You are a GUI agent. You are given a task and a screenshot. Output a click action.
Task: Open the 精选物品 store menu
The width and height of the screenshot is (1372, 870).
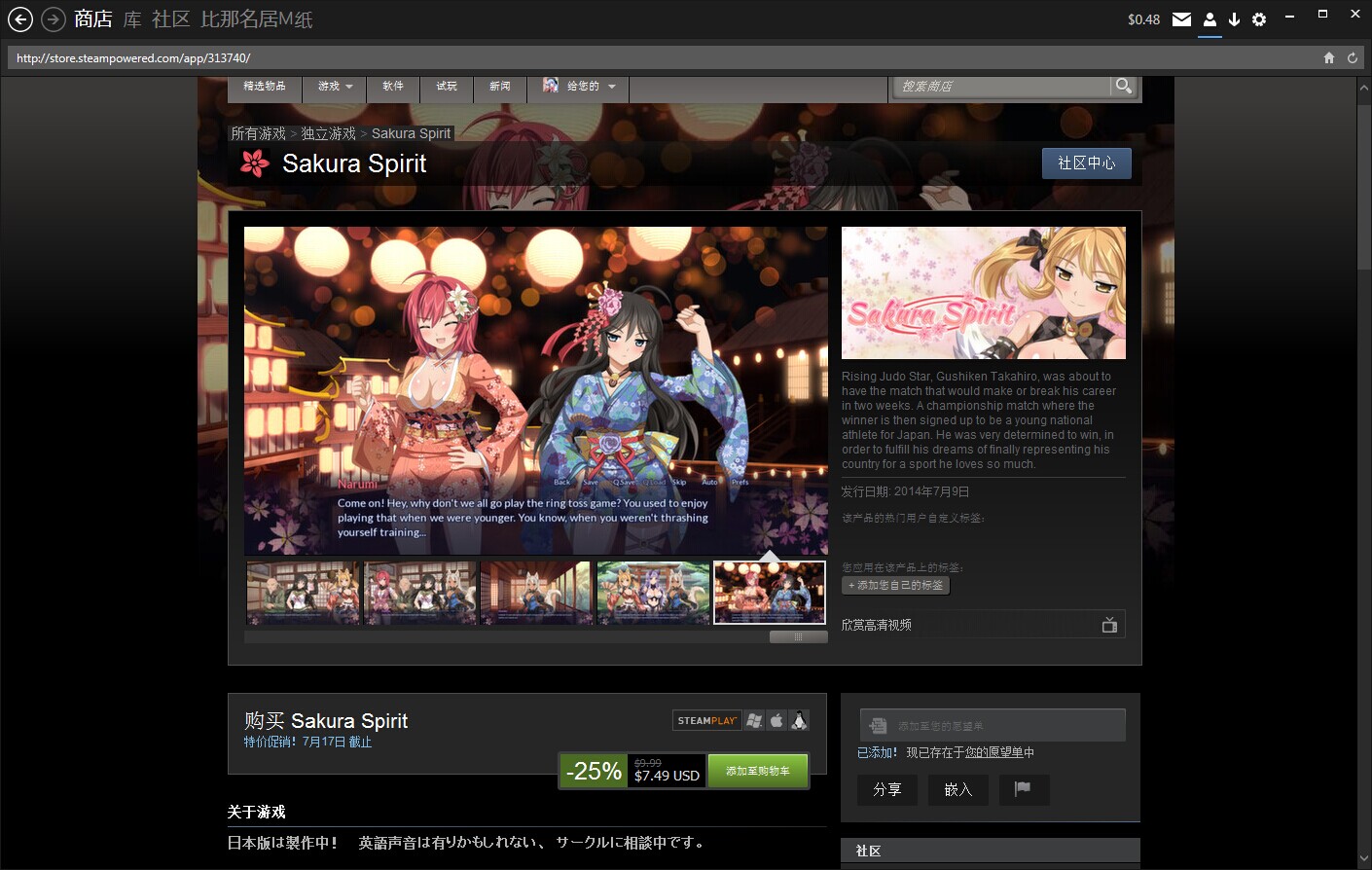[x=265, y=86]
